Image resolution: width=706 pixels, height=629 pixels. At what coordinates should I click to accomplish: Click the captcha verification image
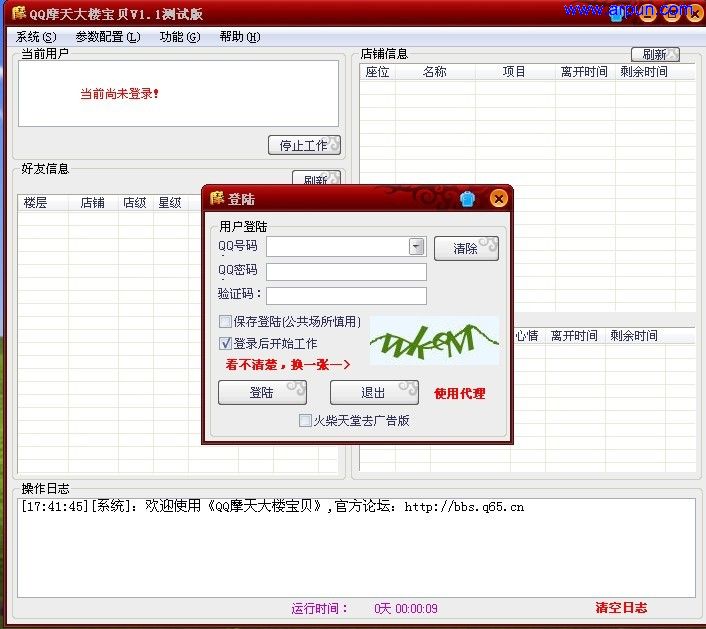pos(434,340)
